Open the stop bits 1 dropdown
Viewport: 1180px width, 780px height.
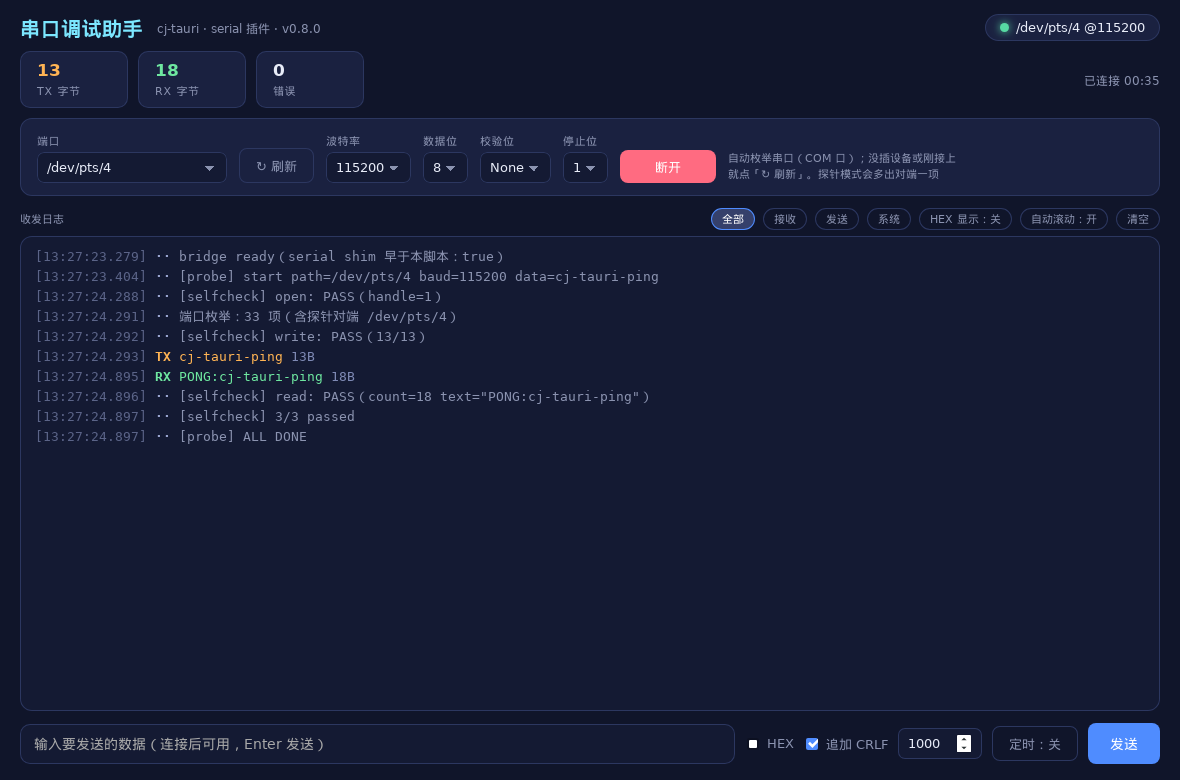585,167
